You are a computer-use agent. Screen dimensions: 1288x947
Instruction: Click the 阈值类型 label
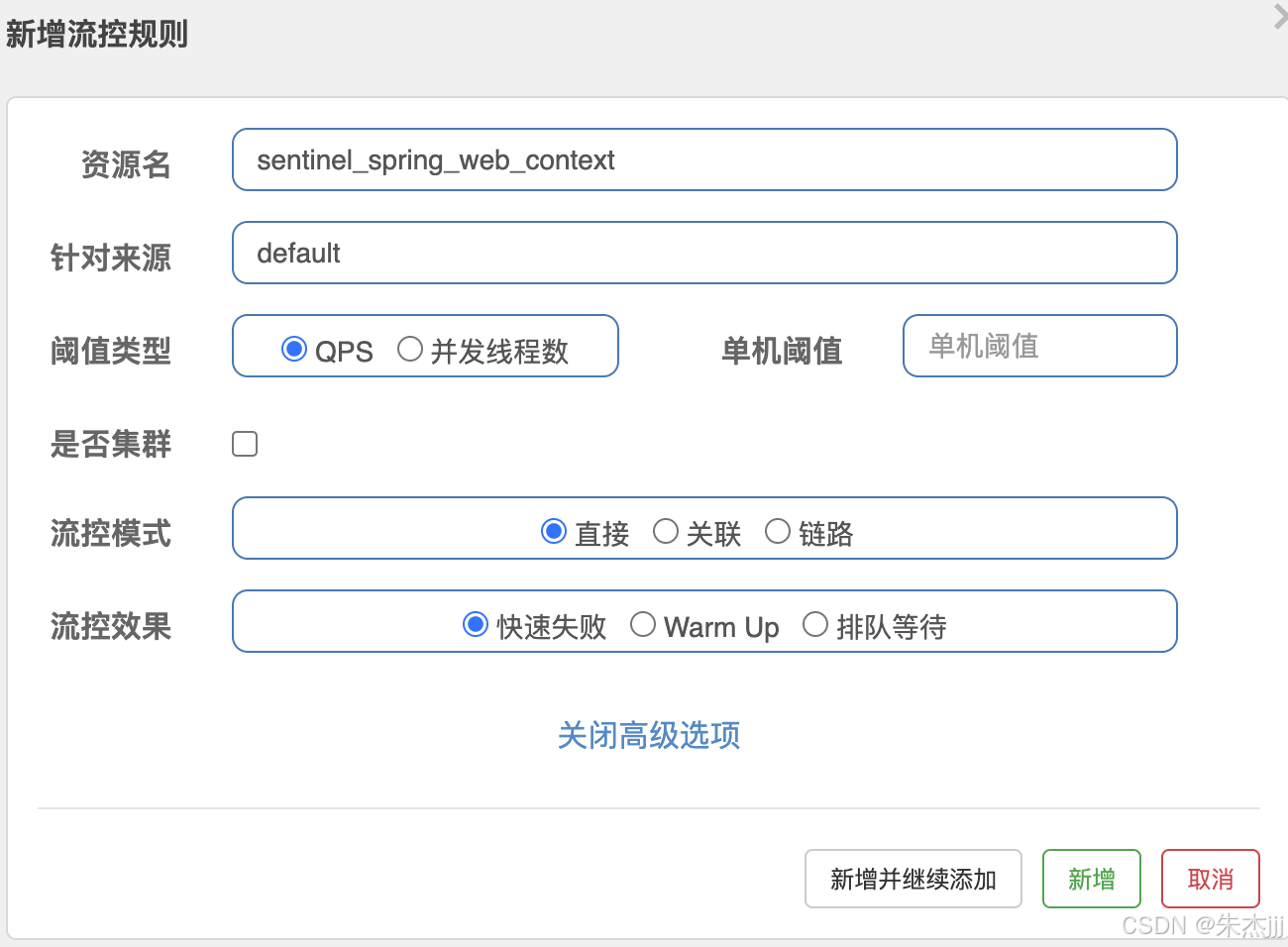click(111, 350)
